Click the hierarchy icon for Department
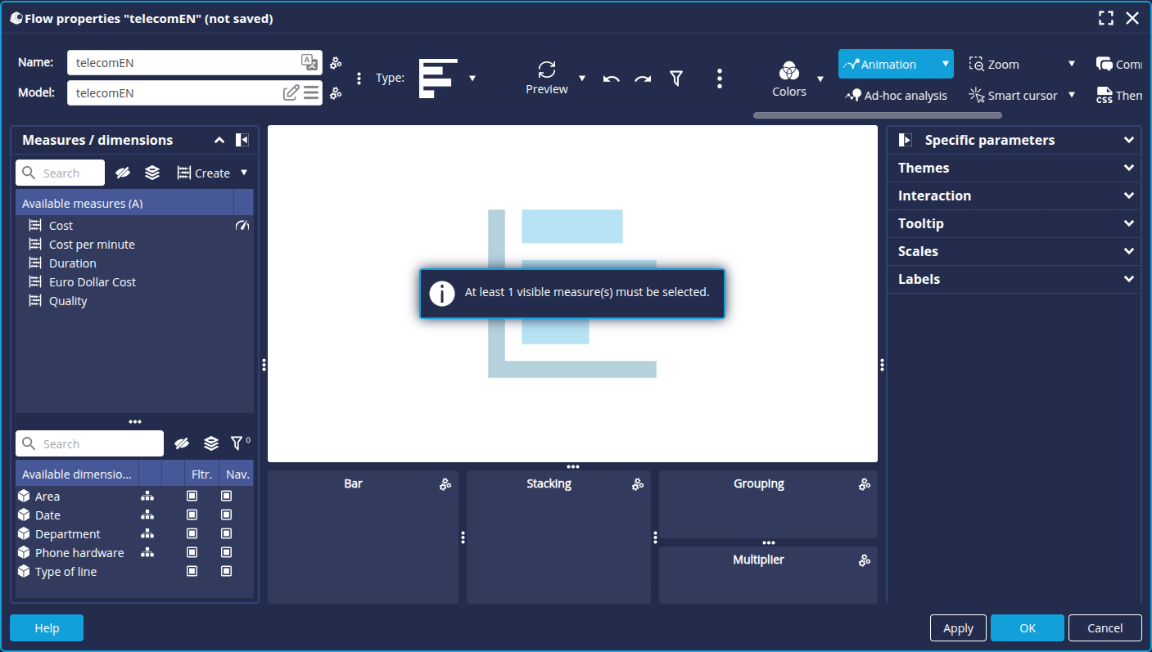Screen dimensions: 1152x652 147,534
